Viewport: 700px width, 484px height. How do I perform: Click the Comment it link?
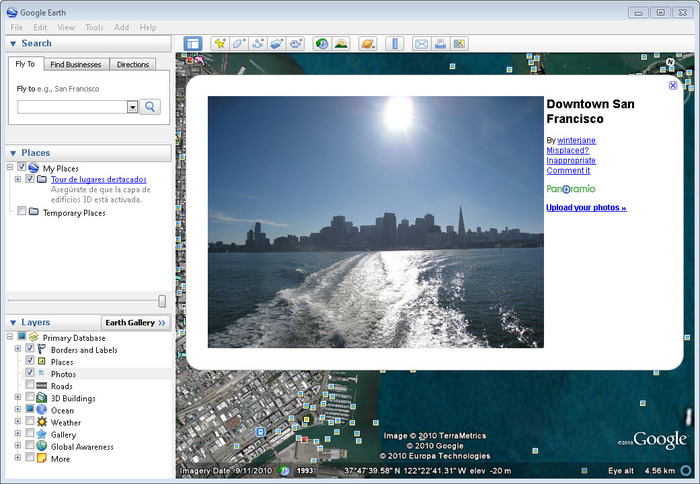click(x=568, y=171)
